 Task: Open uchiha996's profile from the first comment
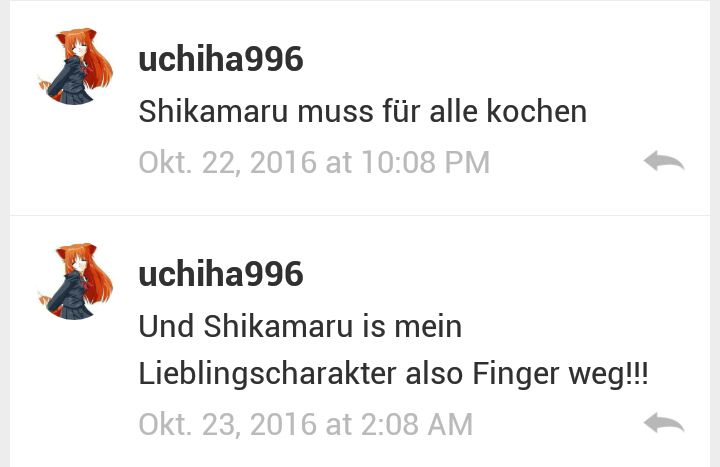pyautogui.click(x=221, y=59)
